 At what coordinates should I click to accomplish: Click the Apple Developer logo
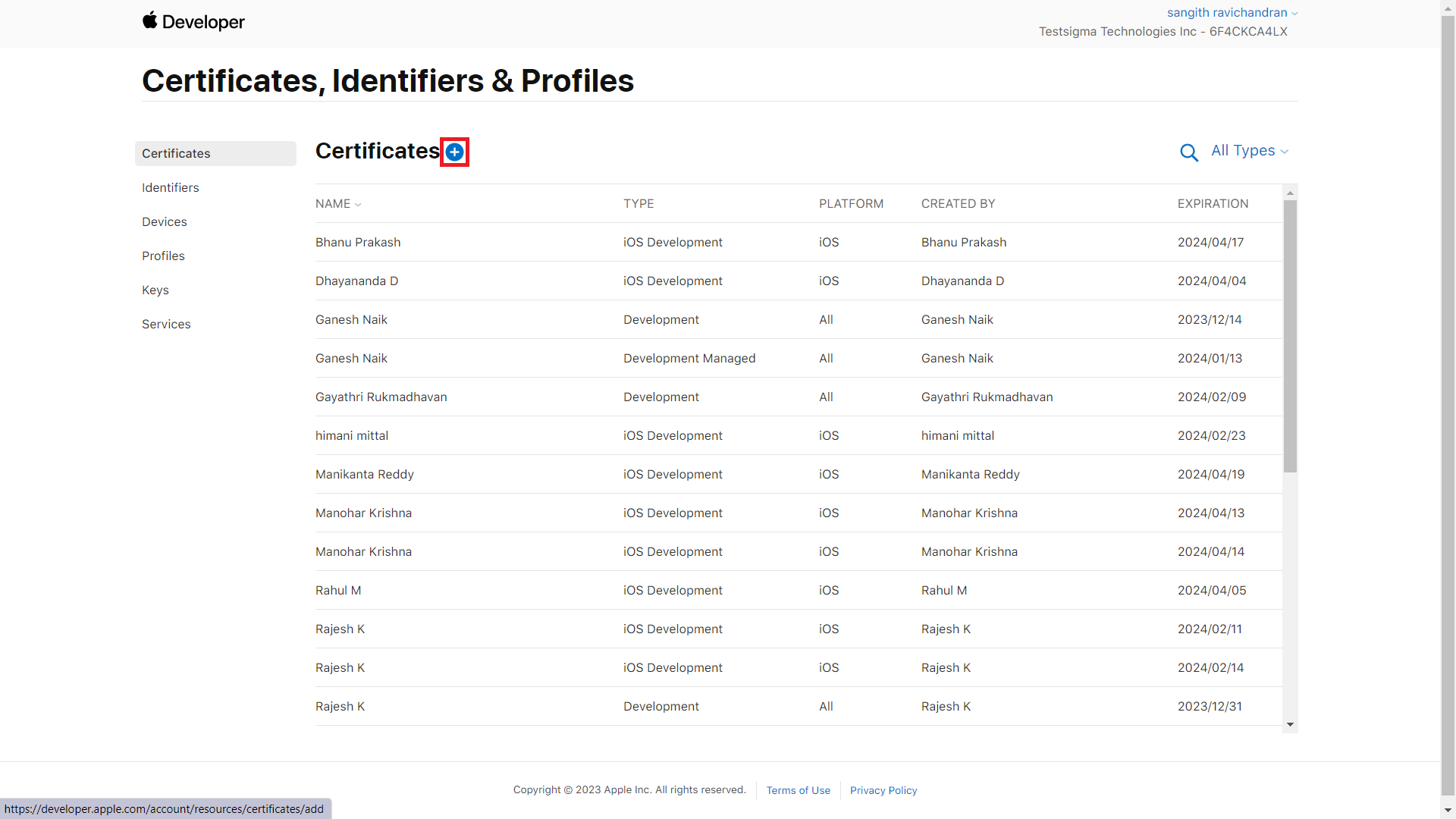tap(193, 21)
